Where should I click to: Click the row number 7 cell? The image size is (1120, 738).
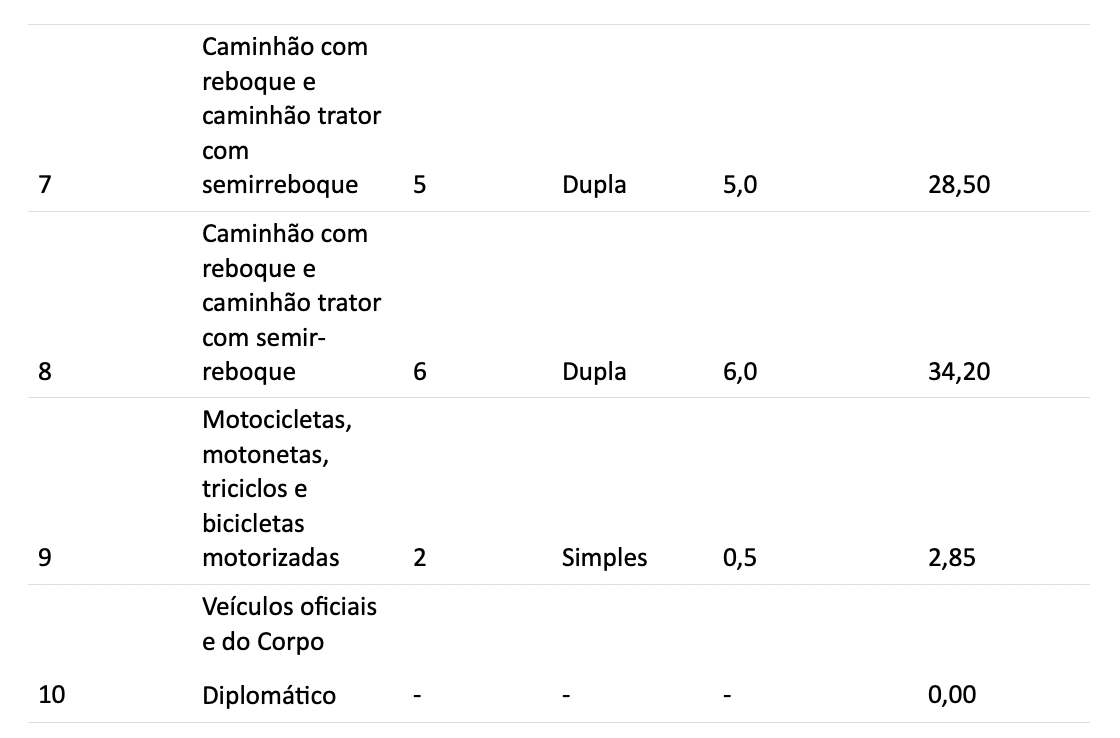(45, 184)
